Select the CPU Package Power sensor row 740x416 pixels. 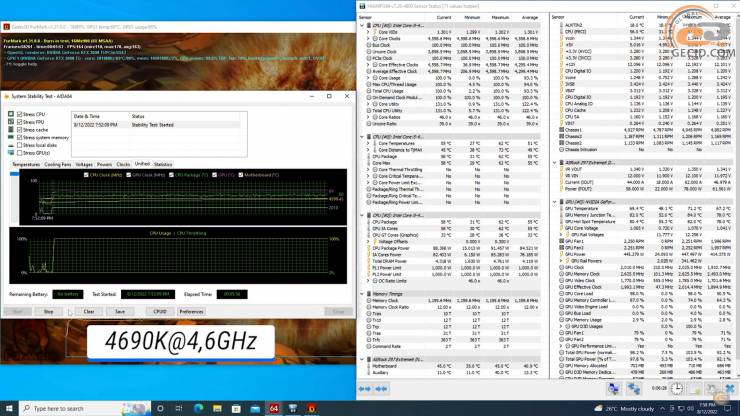tap(453, 248)
